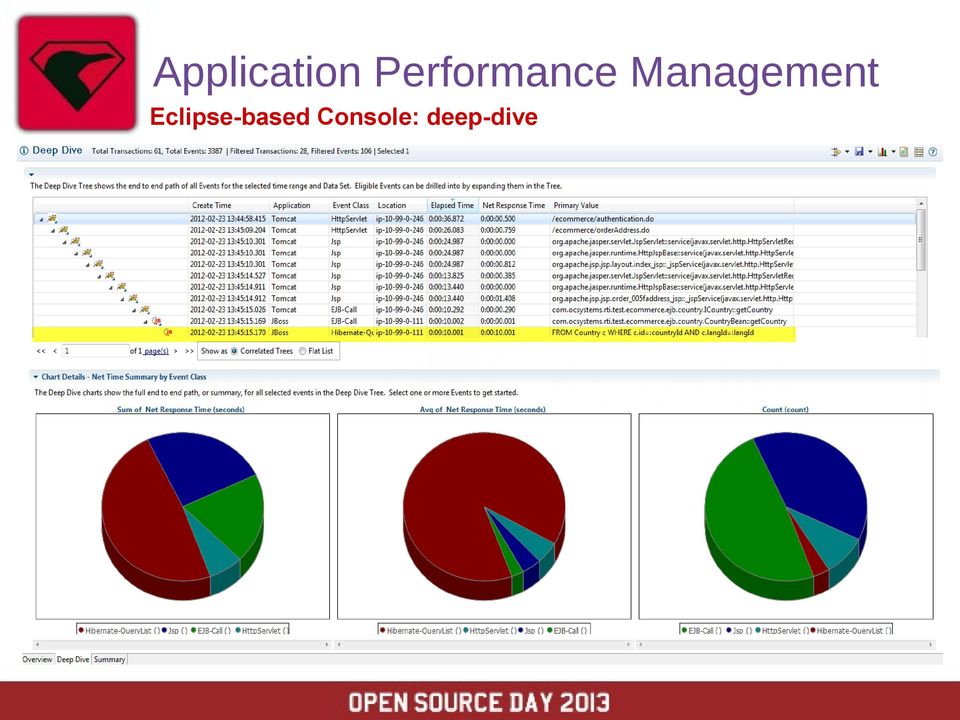Image resolution: width=960 pixels, height=720 pixels.
Task: Click the table layout toolbar icon
Action: pos(918,152)
